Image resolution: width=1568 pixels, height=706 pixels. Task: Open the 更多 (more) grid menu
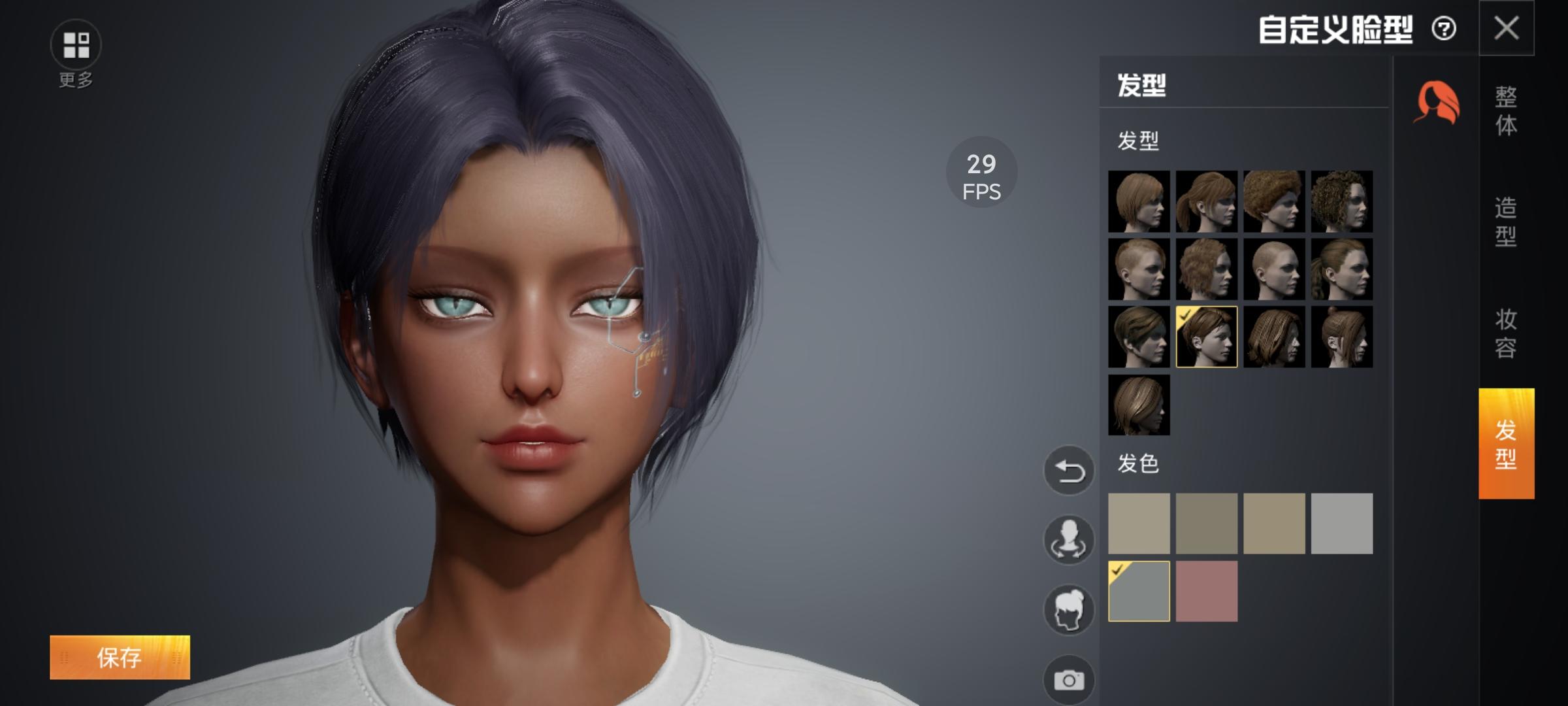click(76, 46)
